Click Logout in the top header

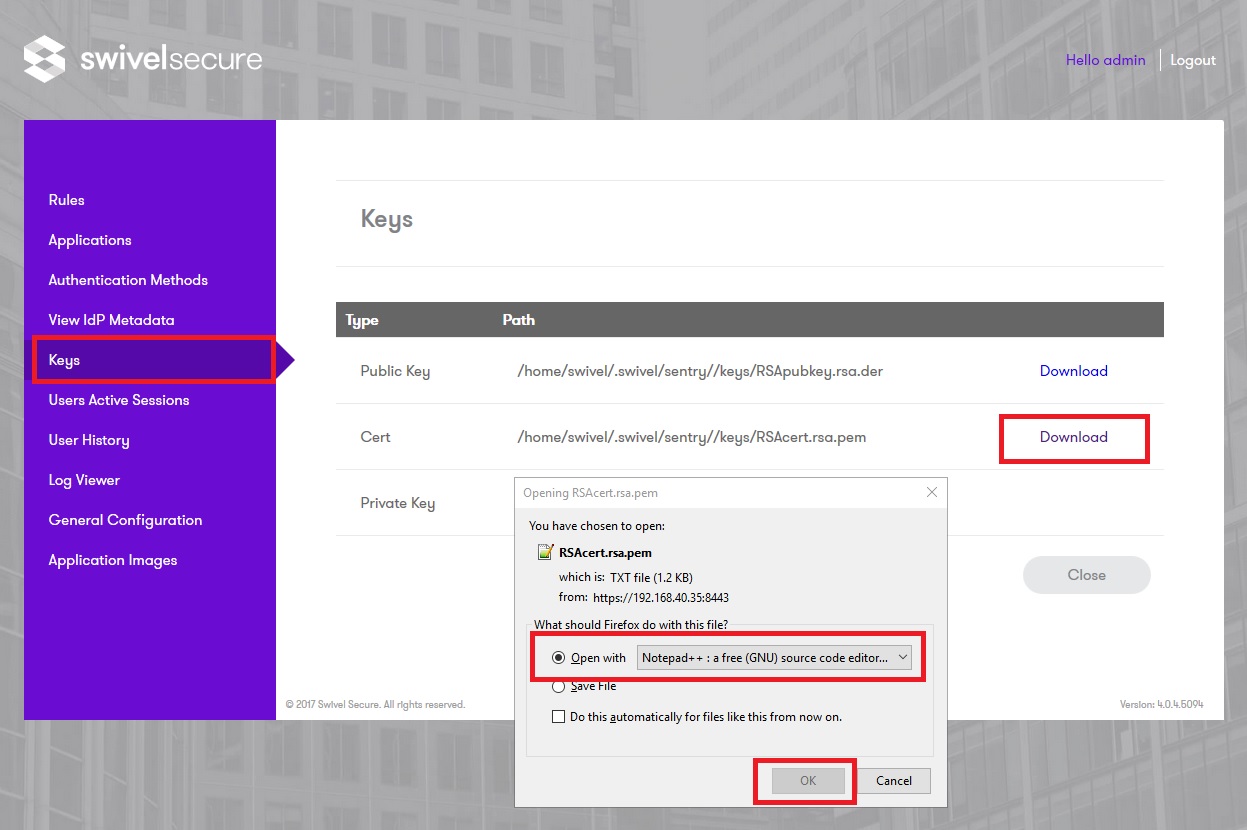[1192, 60]
